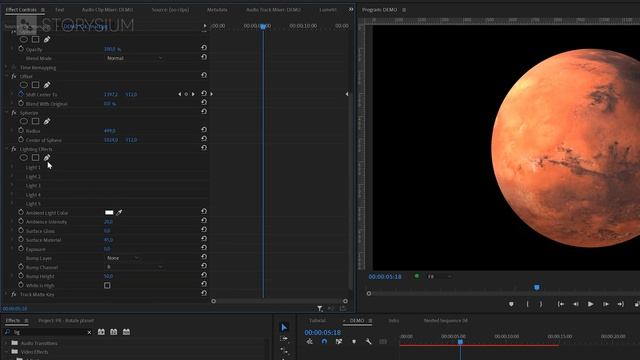
Task: Expand the Light 1 properties
Action: point(12,167)
